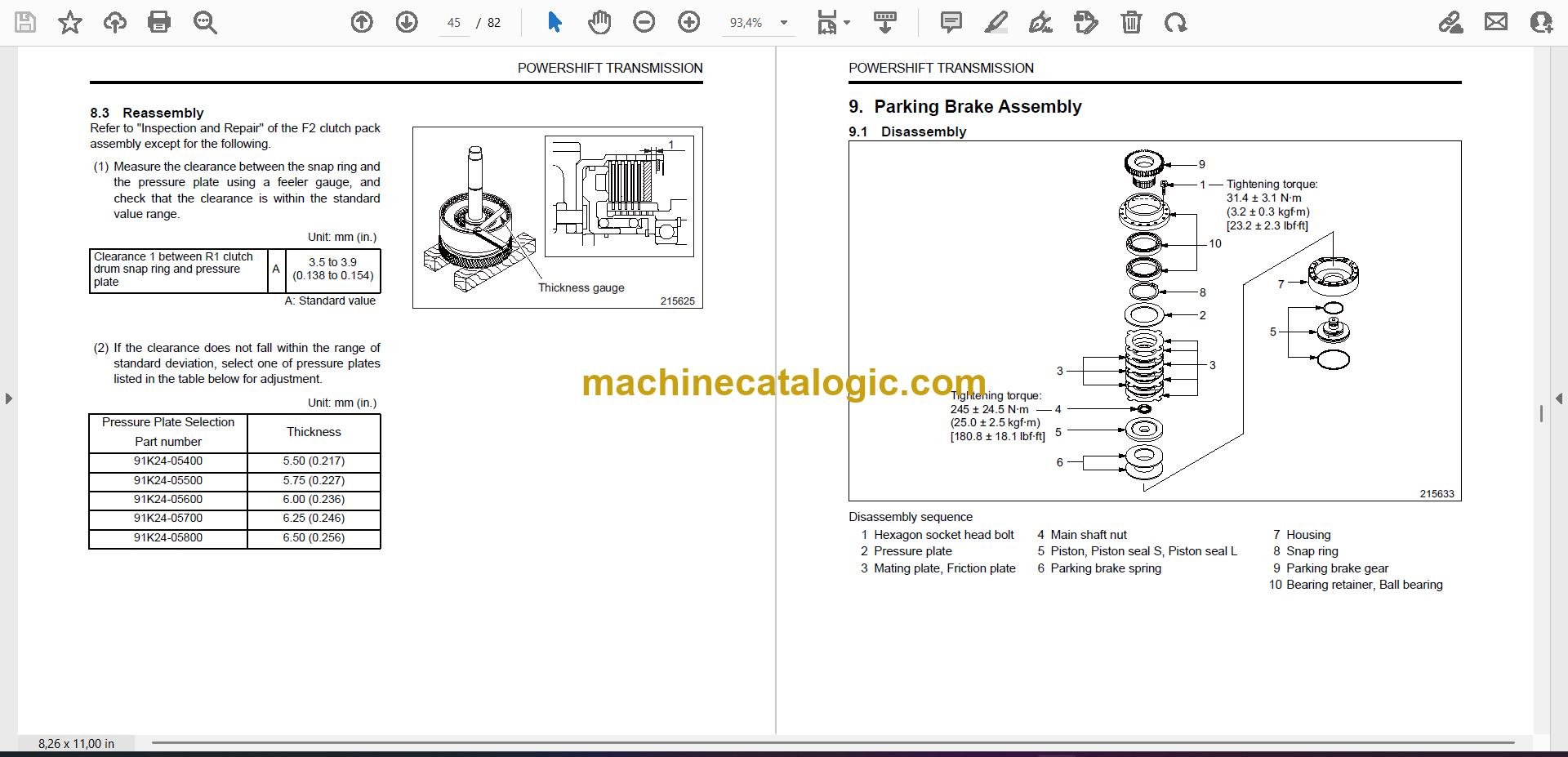Image resolution: width=1568 pixels, height=757 pixels.
Task: Delete with the trash can icon
Action: (x=1131, y=22)
